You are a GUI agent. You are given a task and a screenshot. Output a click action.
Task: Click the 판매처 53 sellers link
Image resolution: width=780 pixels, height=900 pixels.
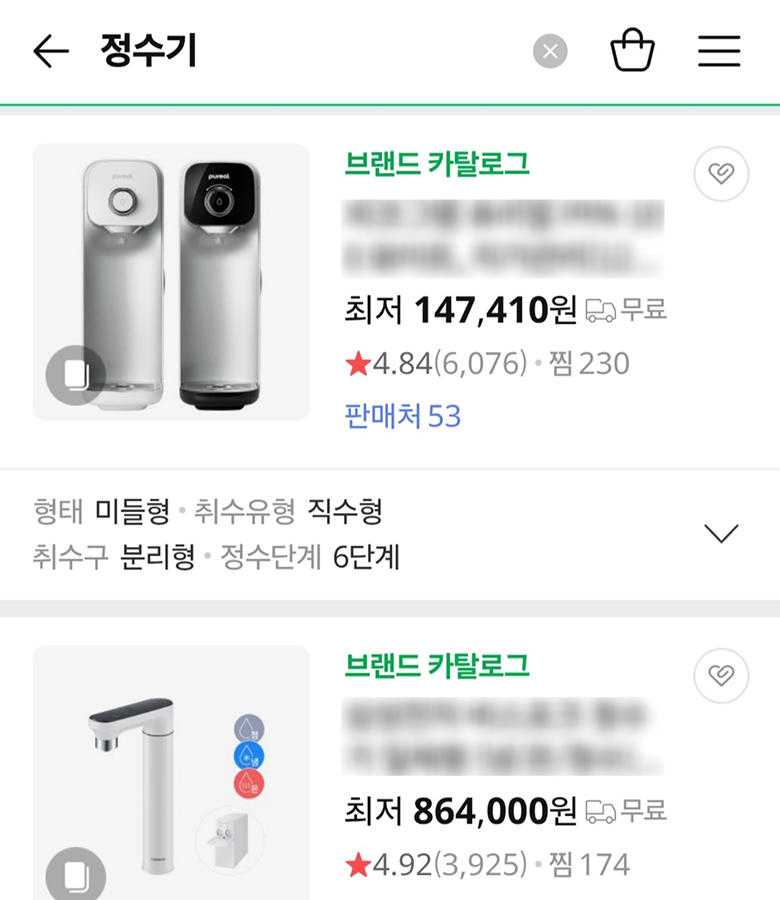tap(403, 415)
